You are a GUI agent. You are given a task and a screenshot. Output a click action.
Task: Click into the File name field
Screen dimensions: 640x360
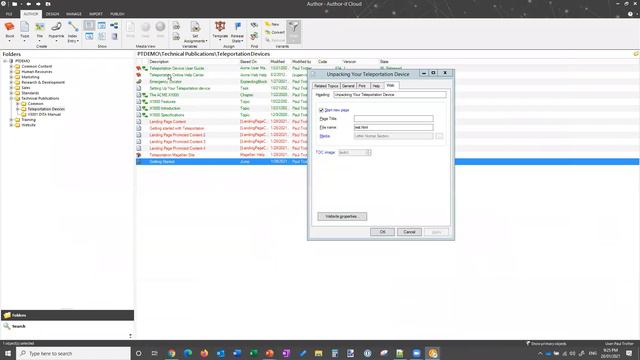point(393,127)
